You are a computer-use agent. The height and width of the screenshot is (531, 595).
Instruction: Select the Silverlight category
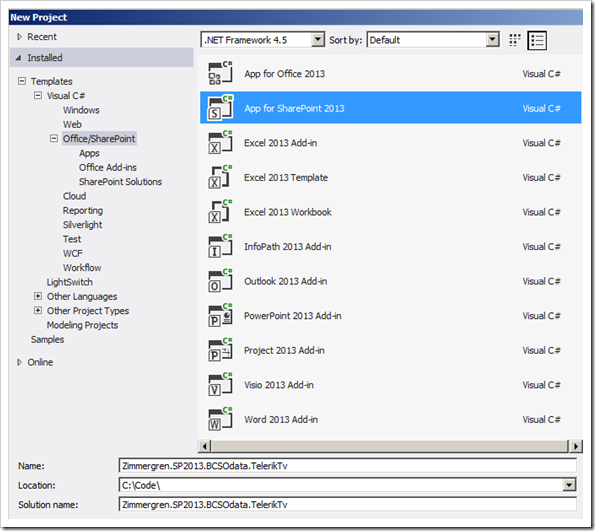(x=82, y=225)
